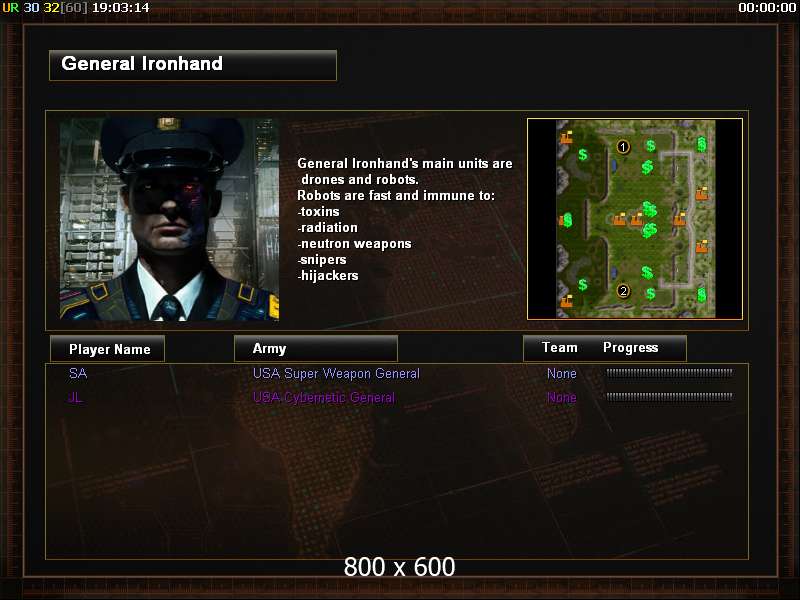Click the dollar icon on the map's left edge
The height and width of the screenshot is (600, 800).
[566, 220]
